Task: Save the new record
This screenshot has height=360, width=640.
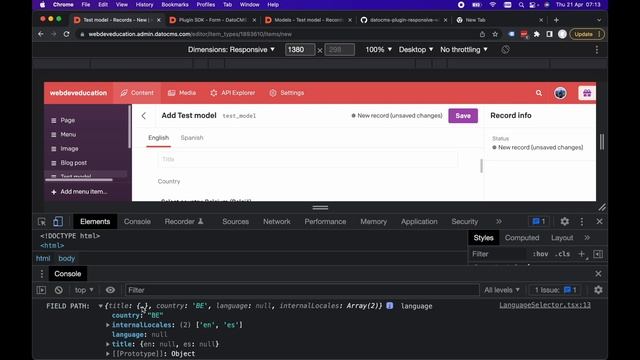Action: (463, 116)
